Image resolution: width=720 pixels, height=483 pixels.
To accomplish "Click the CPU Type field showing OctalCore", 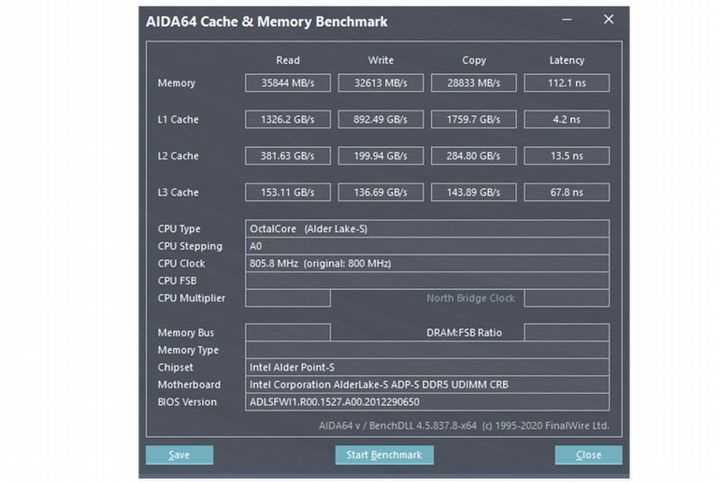I will click(427, 229).
